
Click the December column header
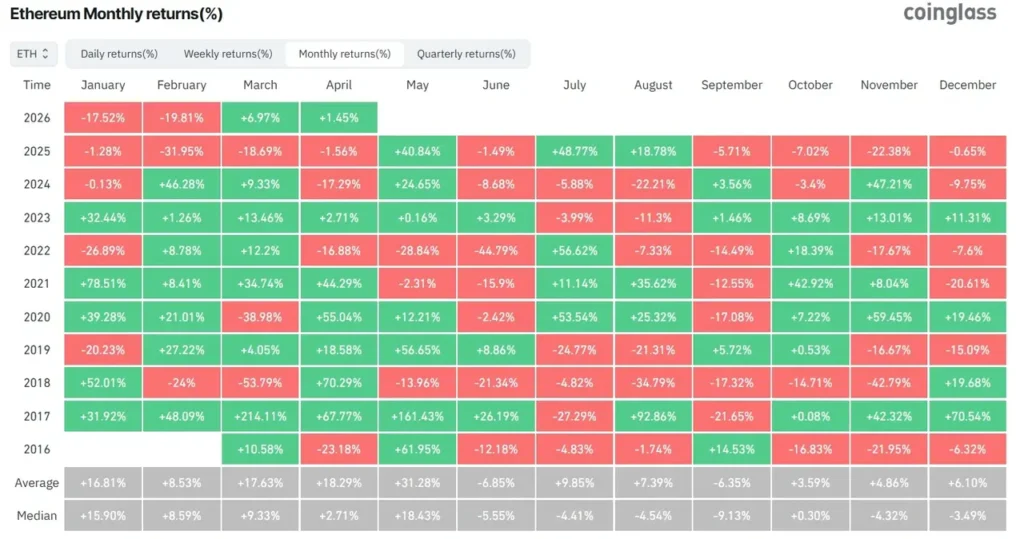coord(967,85)
